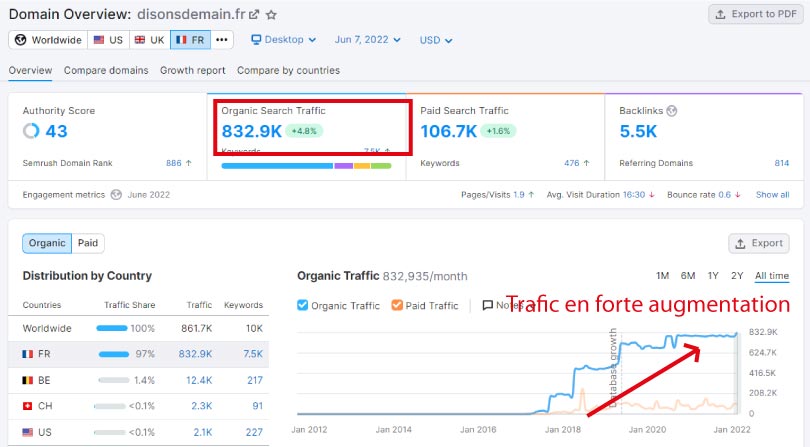810x447 pixels.
Task: Click FR keywords value 7.5K in table
Action: click(x=253, y=354)
